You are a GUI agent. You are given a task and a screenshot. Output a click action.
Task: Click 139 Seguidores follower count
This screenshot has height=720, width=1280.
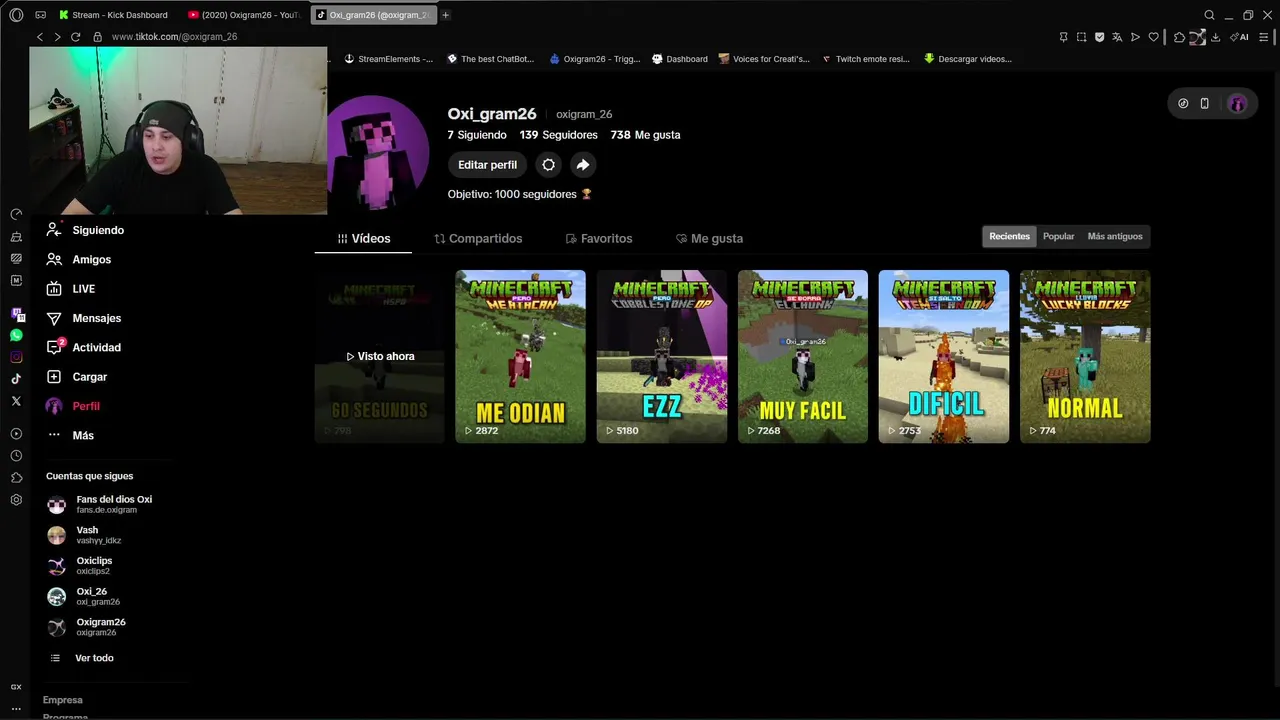coord(558,135)
